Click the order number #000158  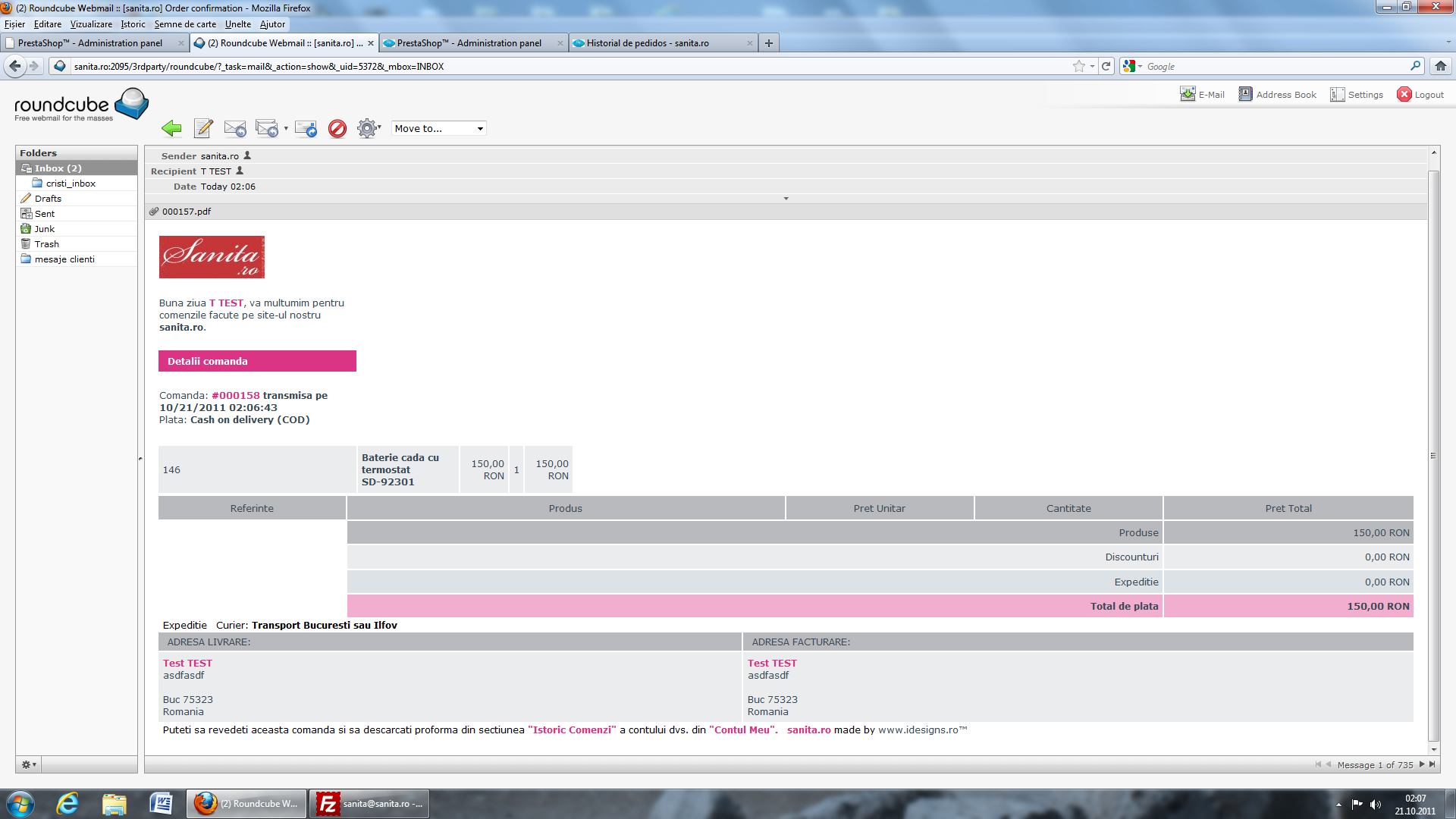pyautogui.click(x=235, y=395)
